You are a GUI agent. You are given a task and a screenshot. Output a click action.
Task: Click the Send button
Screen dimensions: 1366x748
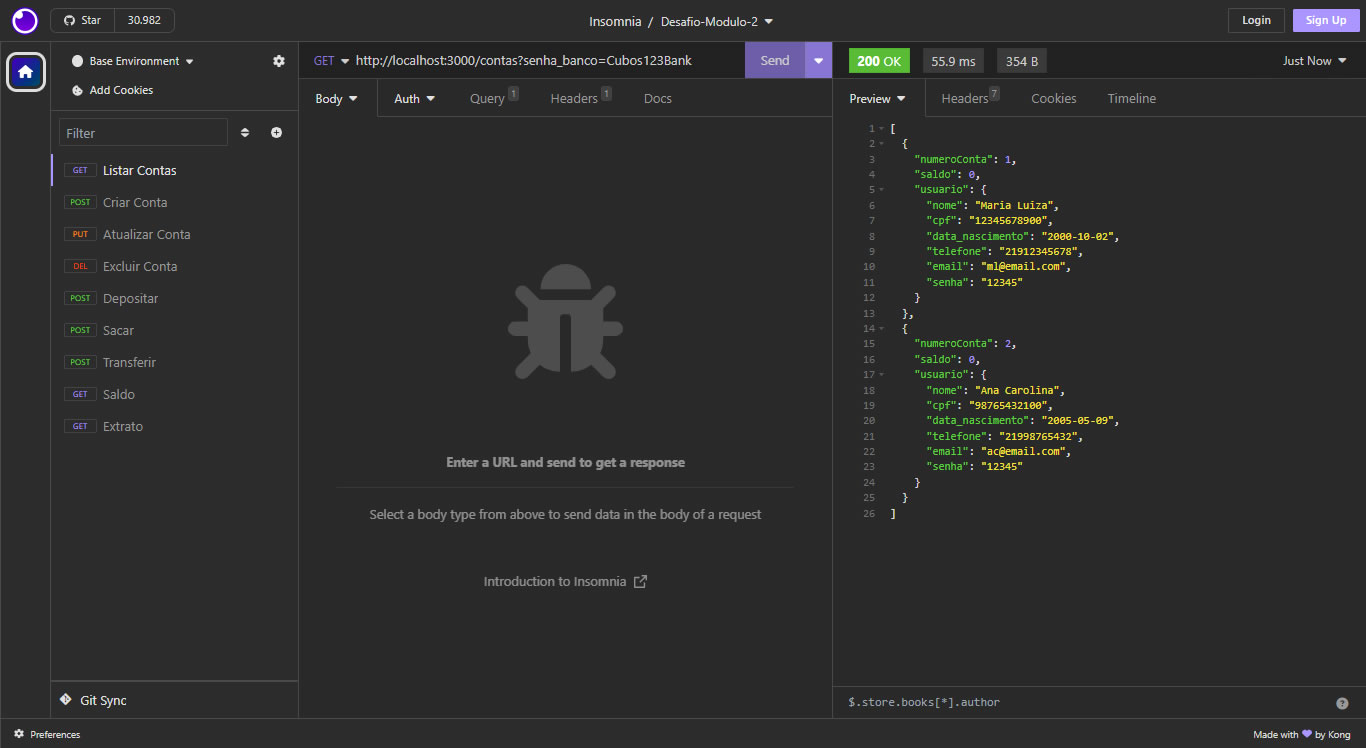click(x=774, y=60)
